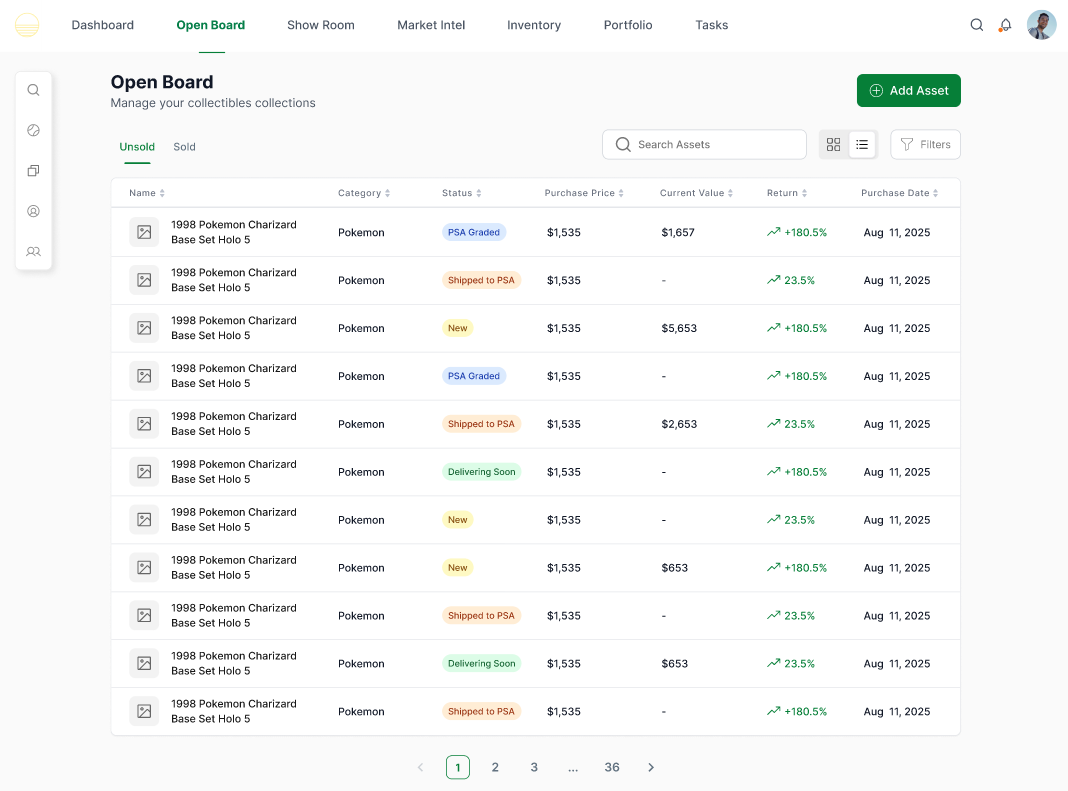Image resolution: width=1068 pixels, height=791 pixels.
Task: Click the trend arrow icon in the last row
Action: point(774,711)
